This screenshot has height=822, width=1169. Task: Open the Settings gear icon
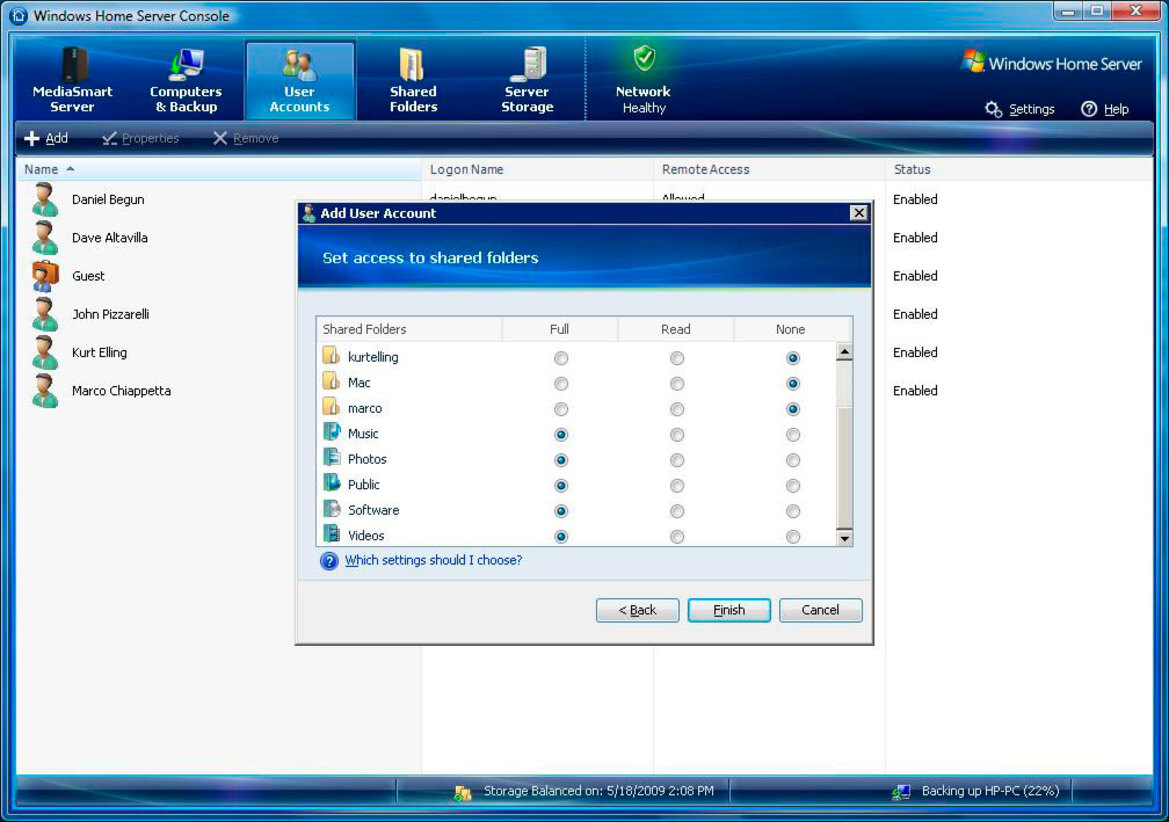pyautogui.click(x=993, y=109)
